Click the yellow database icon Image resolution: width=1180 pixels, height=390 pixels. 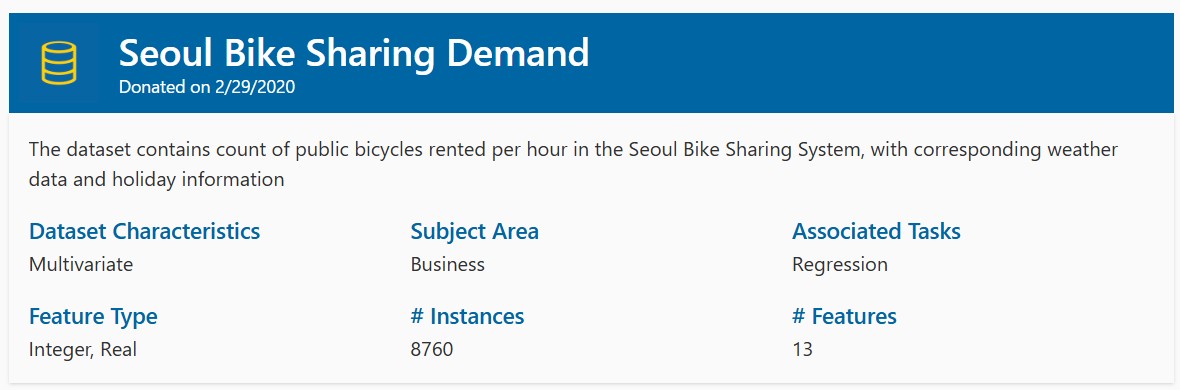point(59,62)
